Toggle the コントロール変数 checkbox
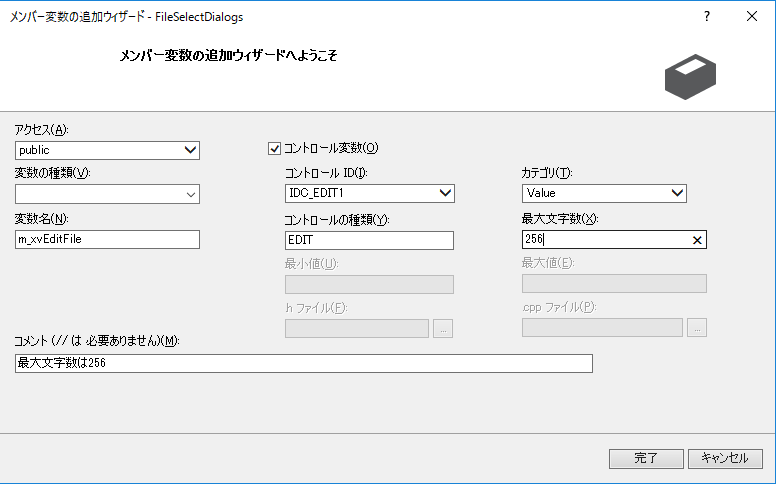The width and height of the screenshot is (776, 484). click(274, 148)
